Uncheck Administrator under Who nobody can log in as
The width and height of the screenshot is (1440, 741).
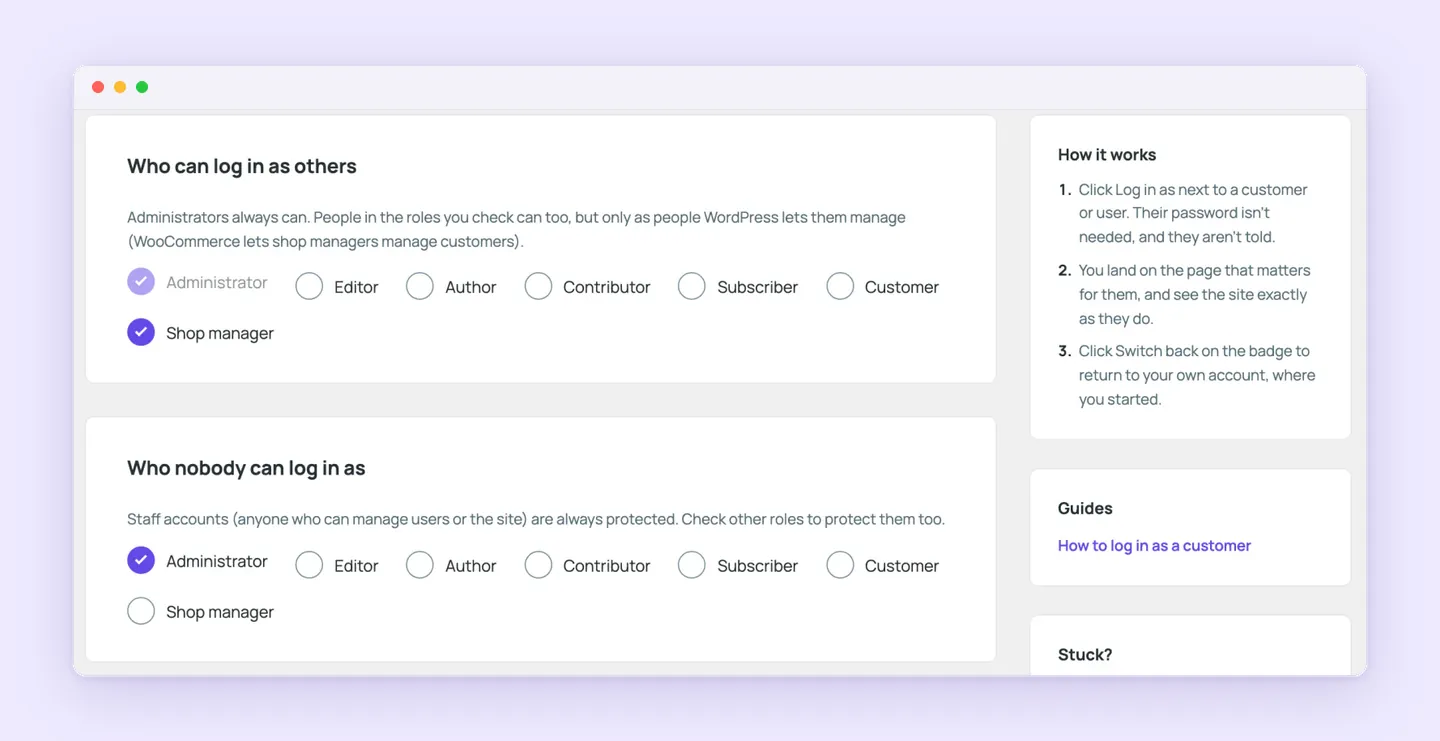pos(141,560)
